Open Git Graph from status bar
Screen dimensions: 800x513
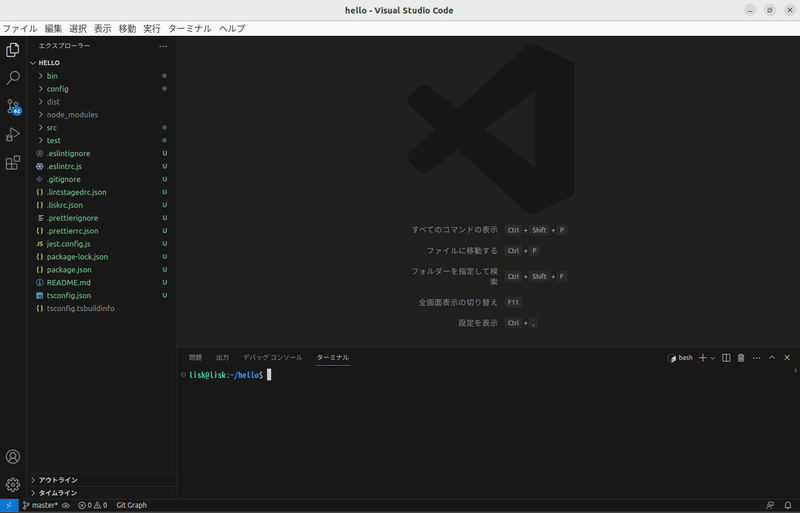click(x=132, y=505)
